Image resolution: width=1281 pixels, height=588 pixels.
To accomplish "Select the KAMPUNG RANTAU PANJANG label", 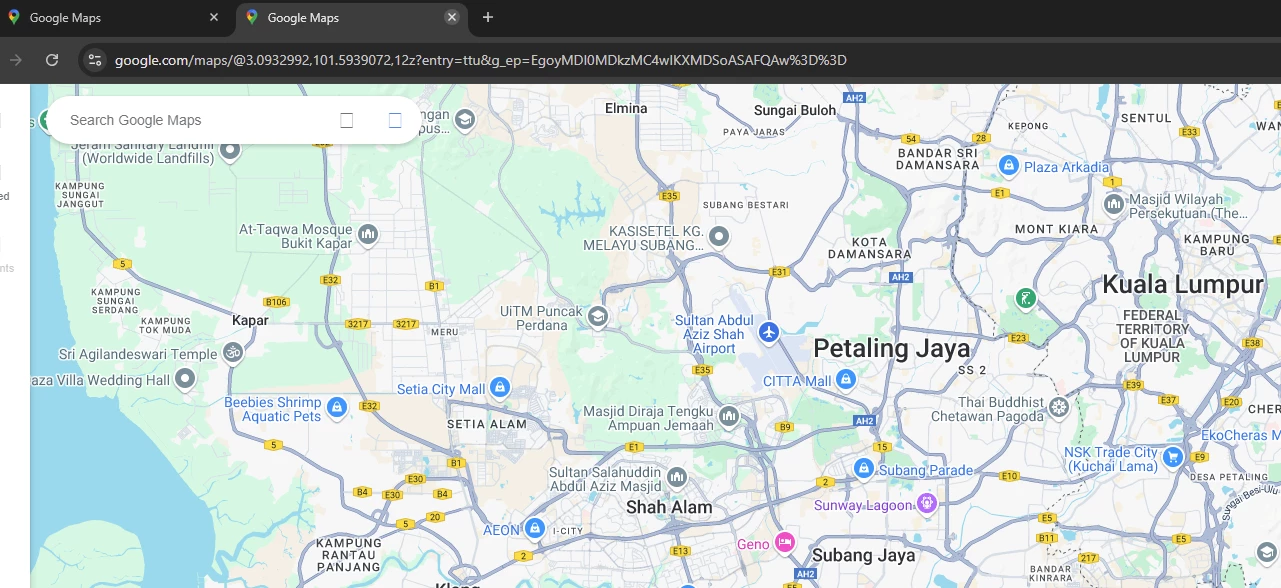I will click(x=349, y=556).
